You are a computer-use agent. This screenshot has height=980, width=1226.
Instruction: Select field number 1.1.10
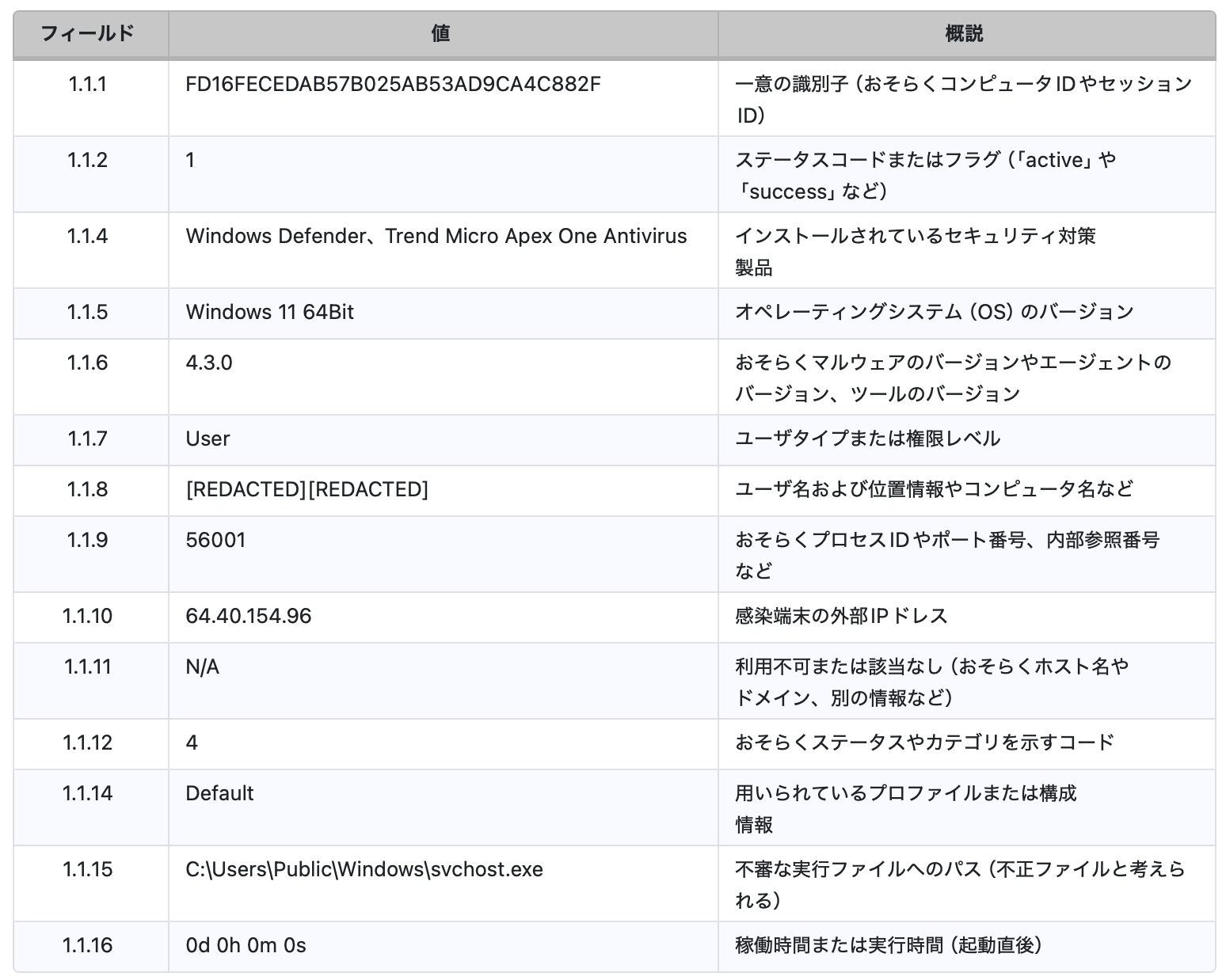tap(87, 616)
